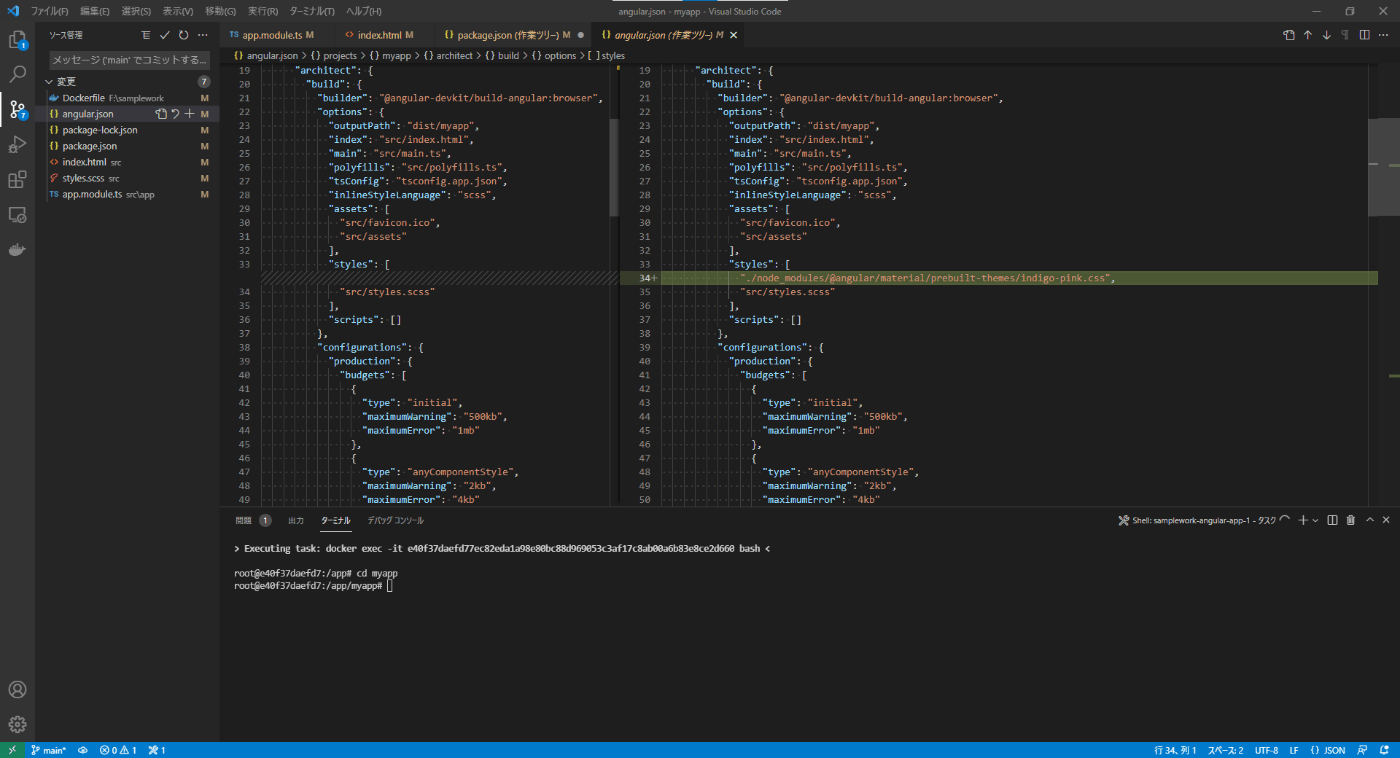1400x758 pixels.
Task: Collapse the 変更 changes group
Action: 128,81
